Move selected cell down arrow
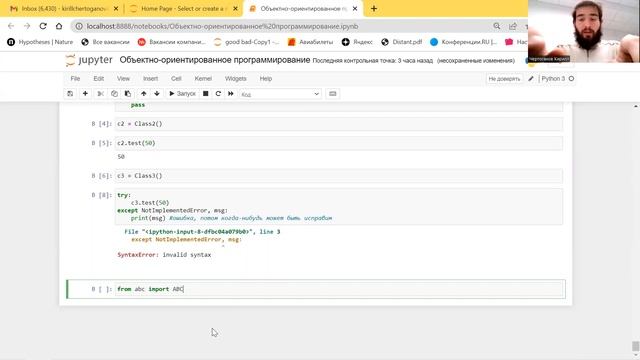 tap(157, 94)
